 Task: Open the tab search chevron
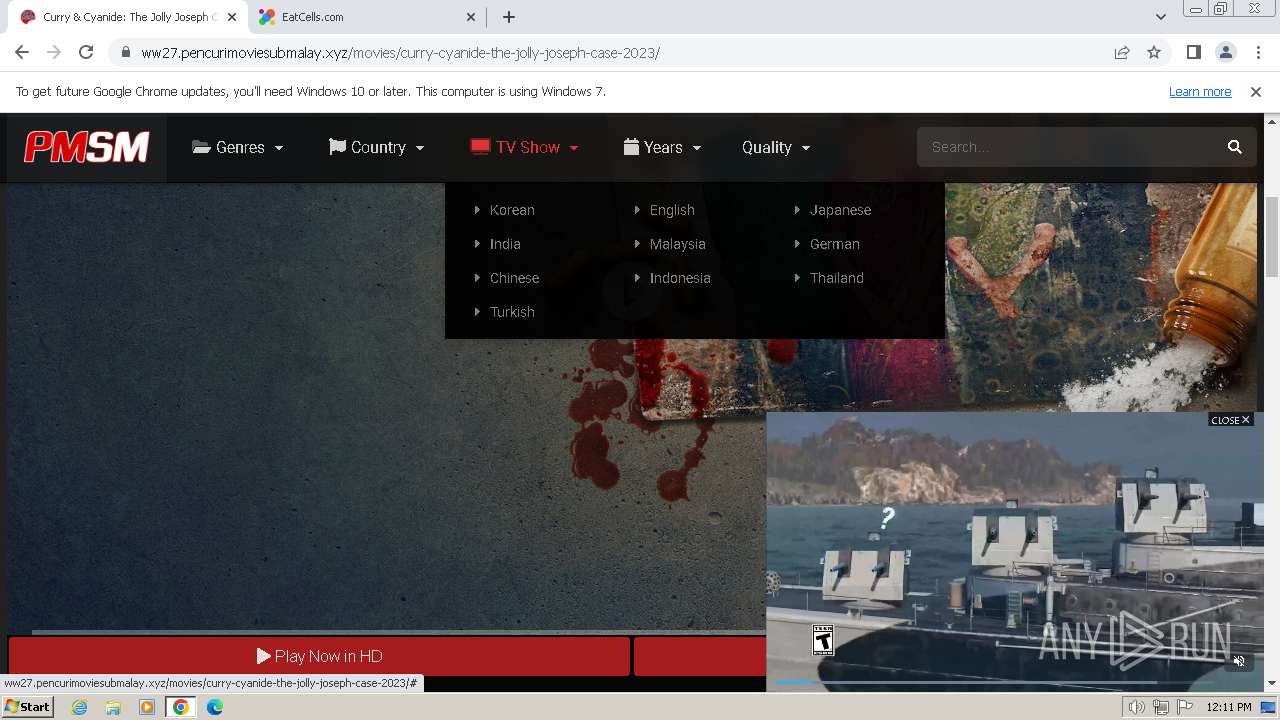1160,17
